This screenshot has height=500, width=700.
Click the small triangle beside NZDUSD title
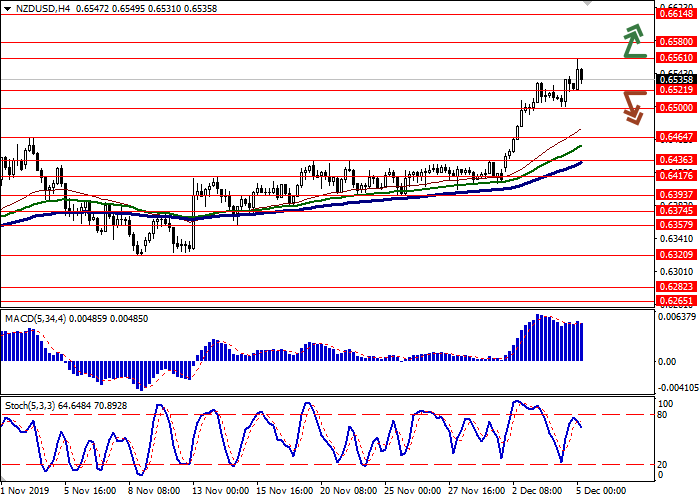pyautogui.click(x=6, y=7)
